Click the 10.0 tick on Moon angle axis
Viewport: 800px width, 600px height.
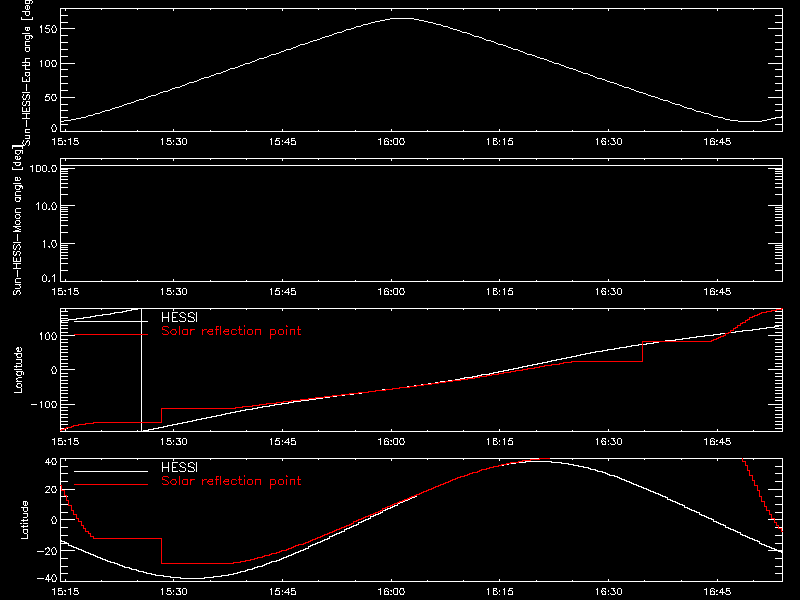click(46, 206)
